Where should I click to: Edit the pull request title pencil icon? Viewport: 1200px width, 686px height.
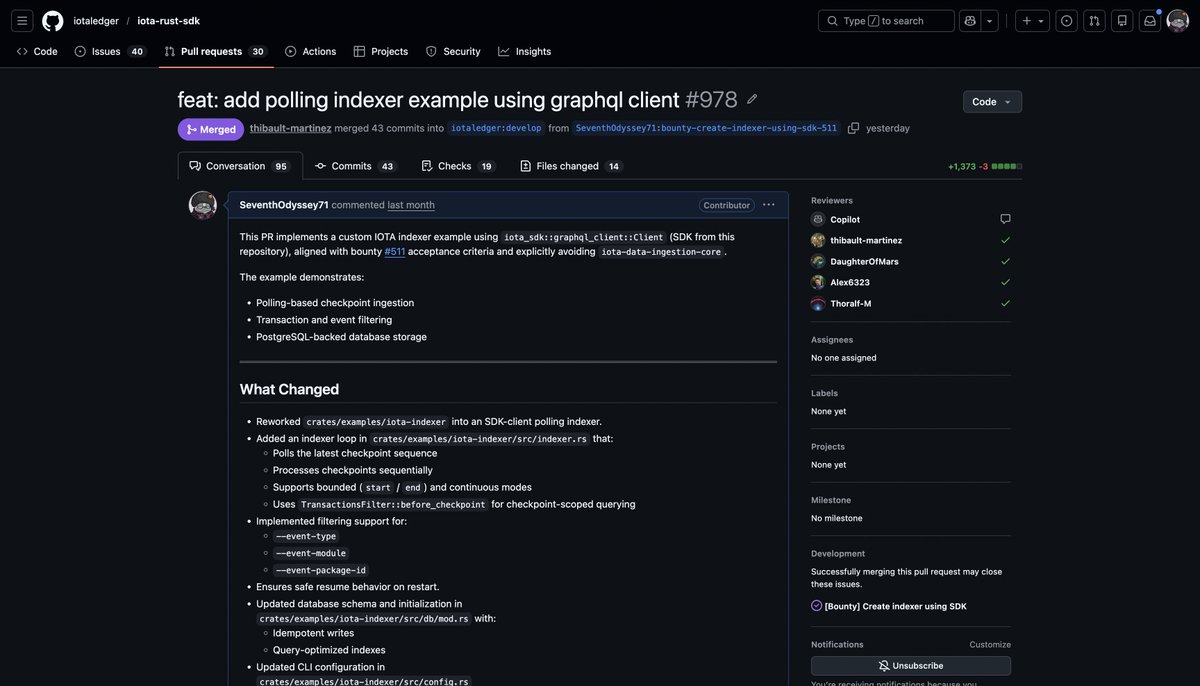[x=752, y=99]
